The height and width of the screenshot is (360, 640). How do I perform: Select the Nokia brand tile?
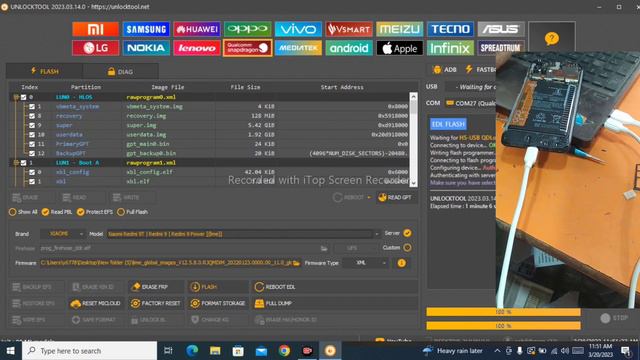tap(146, 48)
